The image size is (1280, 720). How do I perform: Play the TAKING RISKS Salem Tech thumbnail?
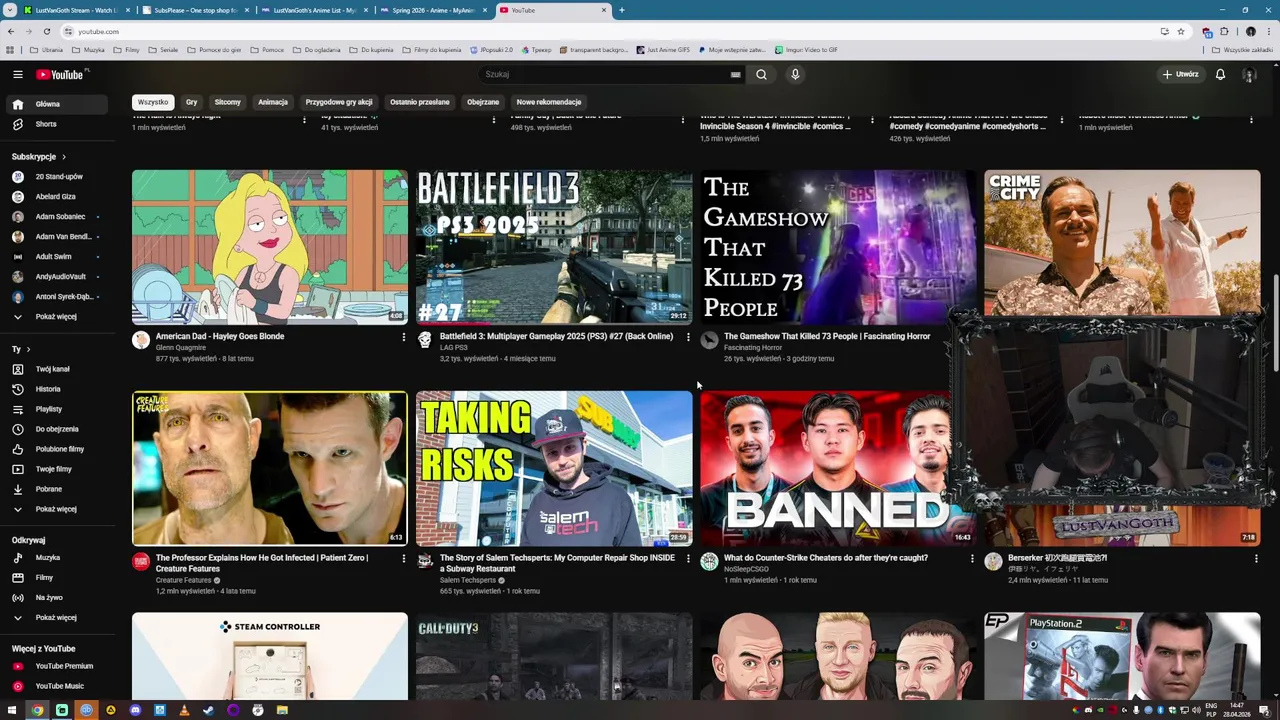554,469
